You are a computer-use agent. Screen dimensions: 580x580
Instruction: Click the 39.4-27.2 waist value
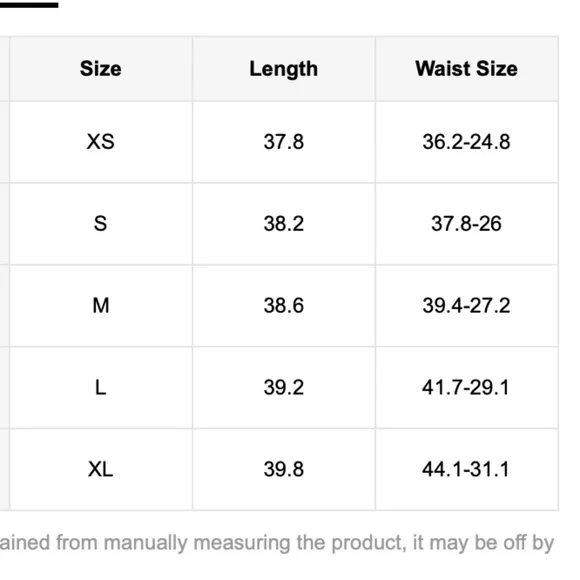(x=466, y=306)
